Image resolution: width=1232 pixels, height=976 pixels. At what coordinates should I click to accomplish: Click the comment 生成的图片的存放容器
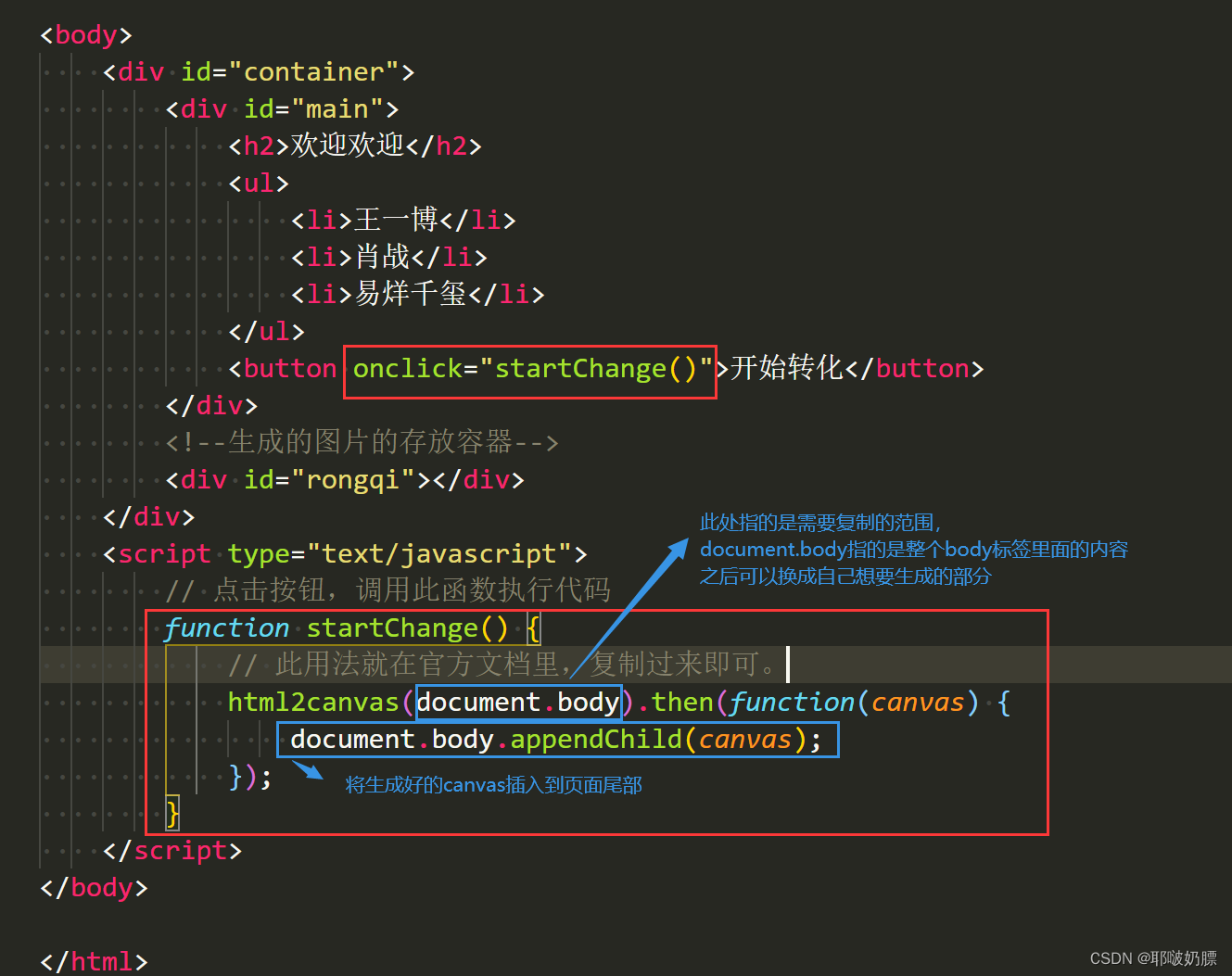(x=362, y=442)
